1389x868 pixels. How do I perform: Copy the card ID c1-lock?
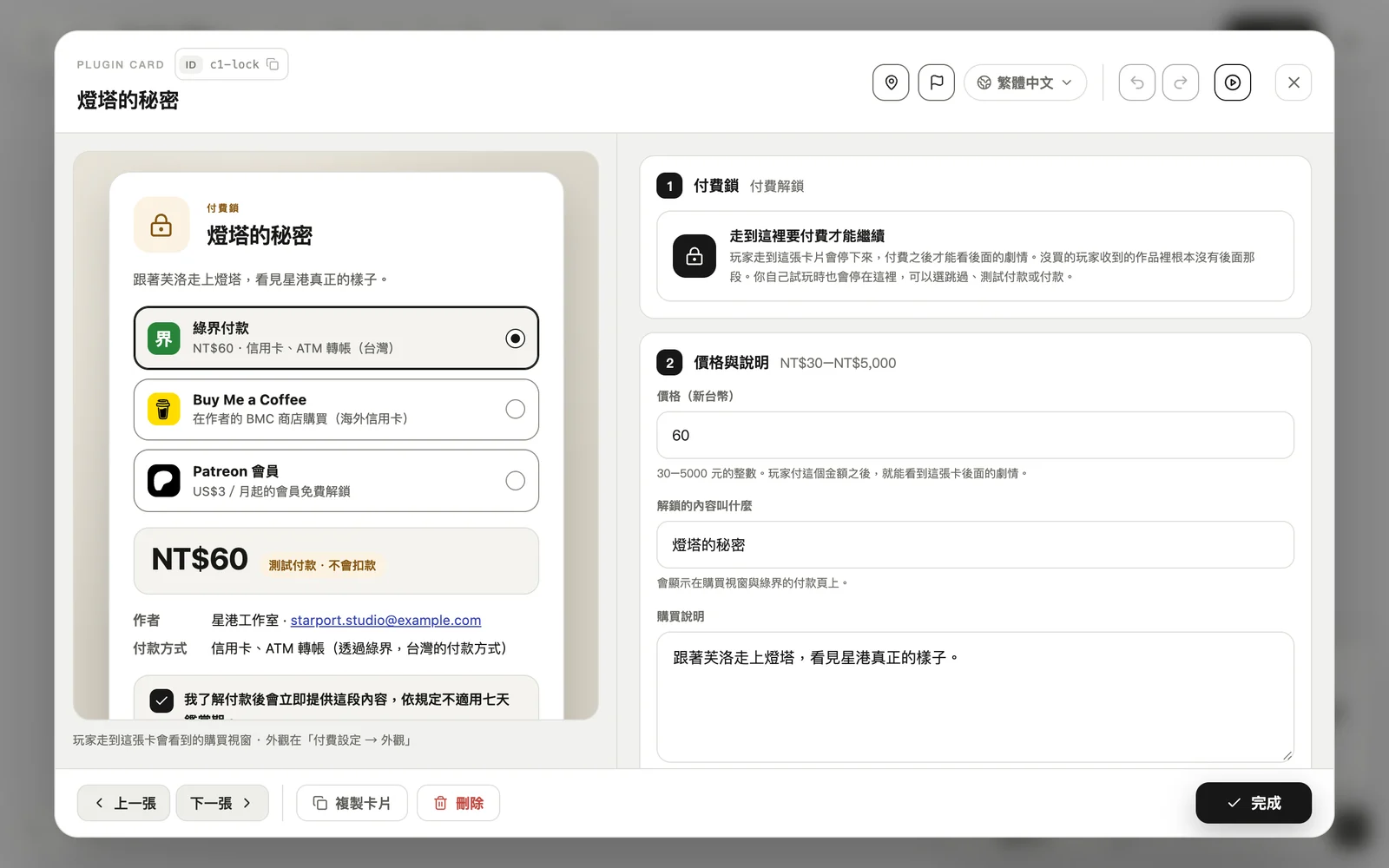pos(273,64)
